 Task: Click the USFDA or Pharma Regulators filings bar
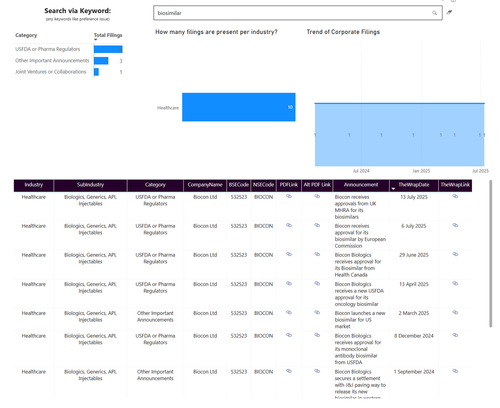108,49
